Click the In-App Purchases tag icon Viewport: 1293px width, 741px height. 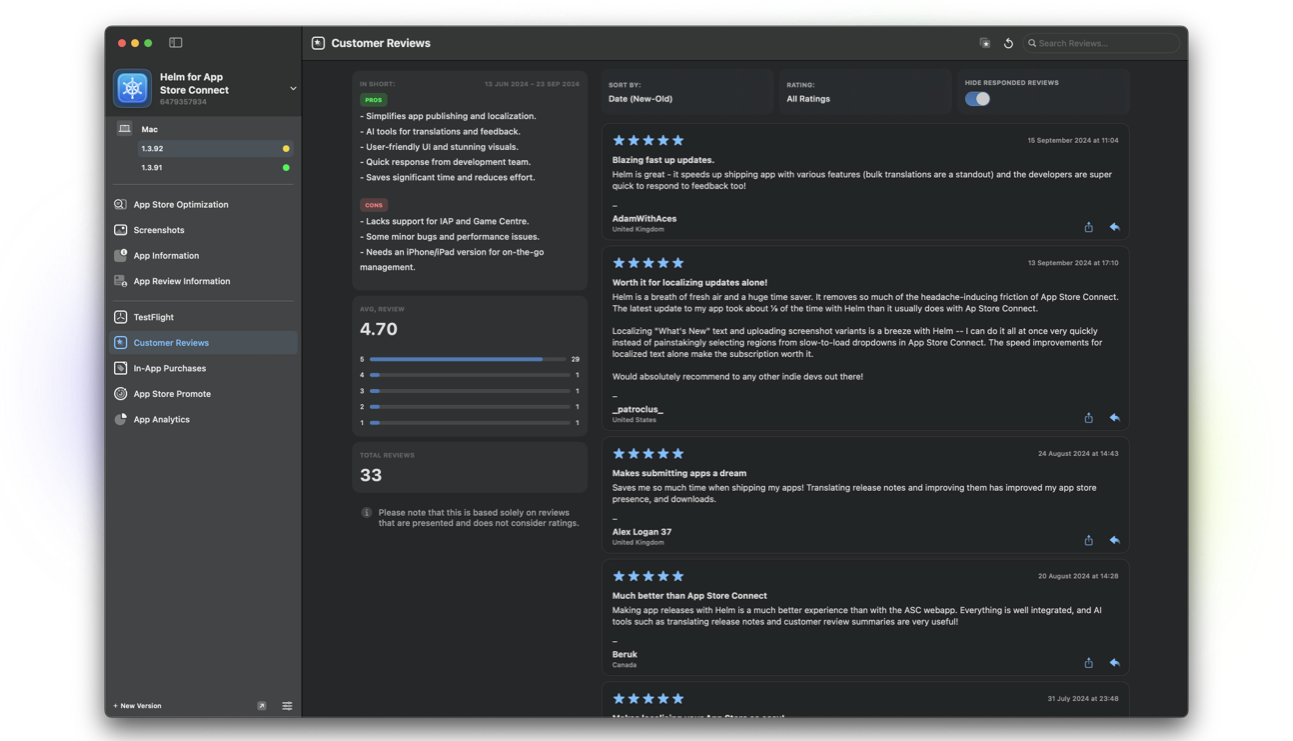point(120,368)
